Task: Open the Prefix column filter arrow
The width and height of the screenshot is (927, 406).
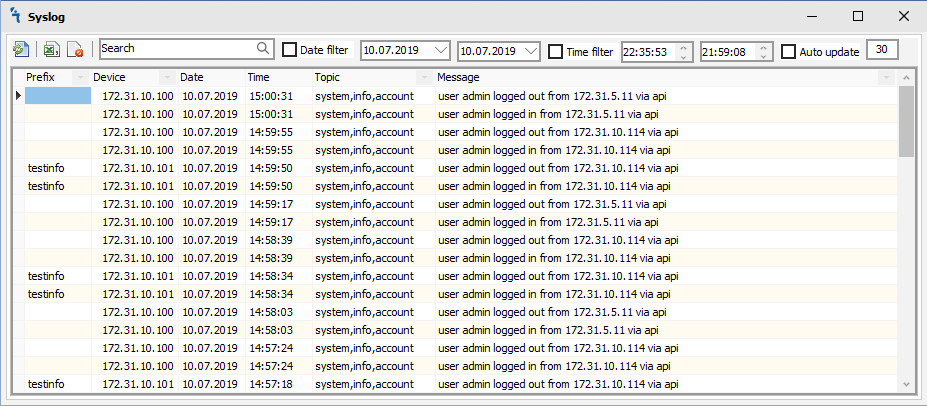Action: point(79,77)
